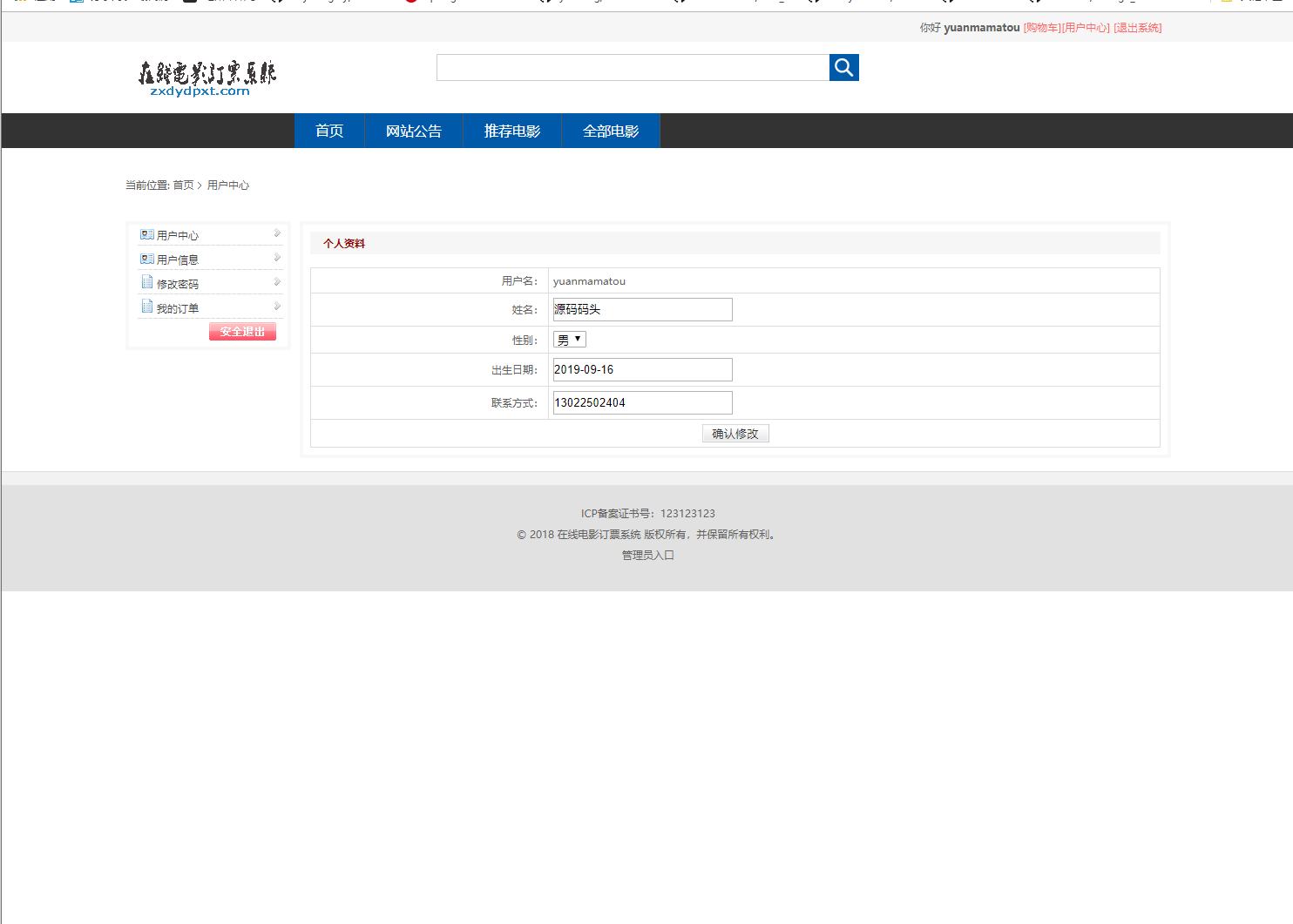
Task: Click the 退出系统 link
Action: pos(1139,27)
